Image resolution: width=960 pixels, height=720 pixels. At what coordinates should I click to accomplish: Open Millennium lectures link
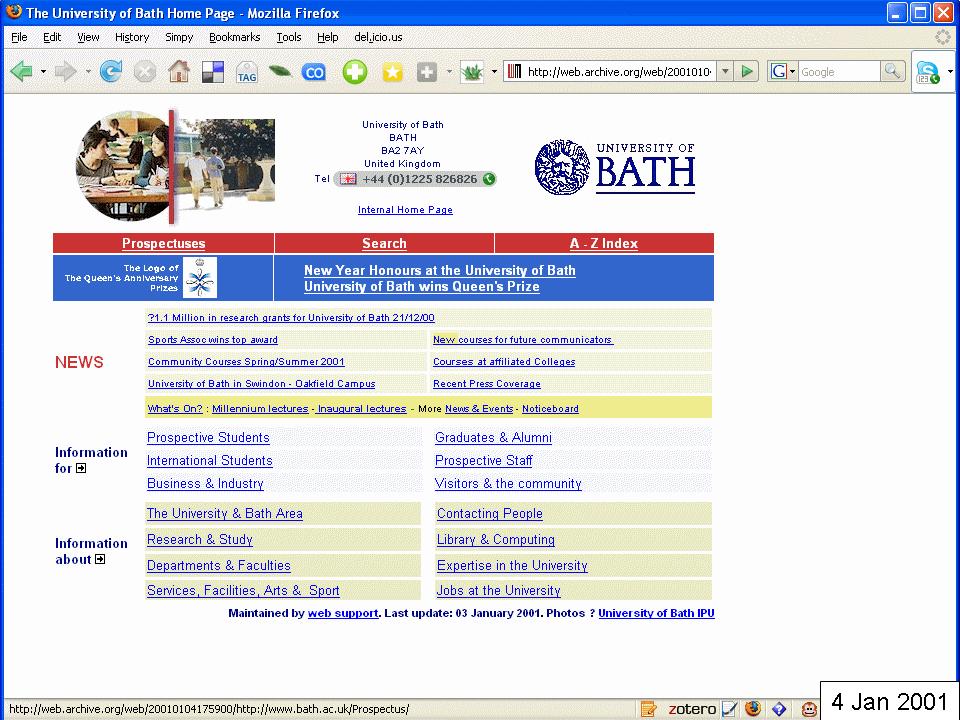[x=260, y=408]
